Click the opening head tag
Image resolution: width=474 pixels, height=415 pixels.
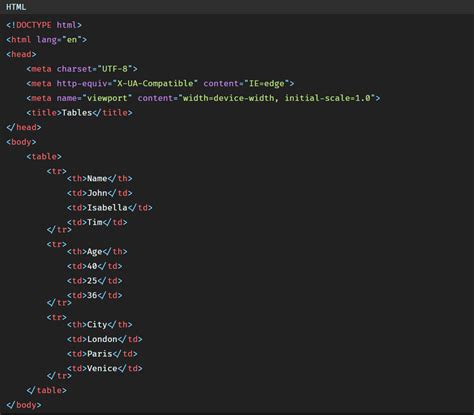(x=21, y=54)
